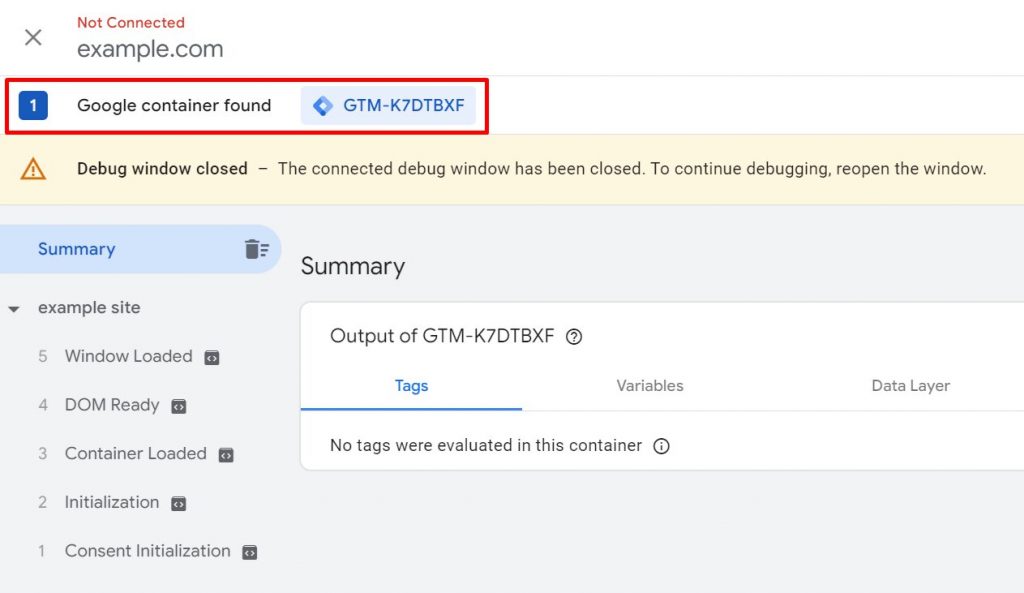Collapse the example site event group

14,309
